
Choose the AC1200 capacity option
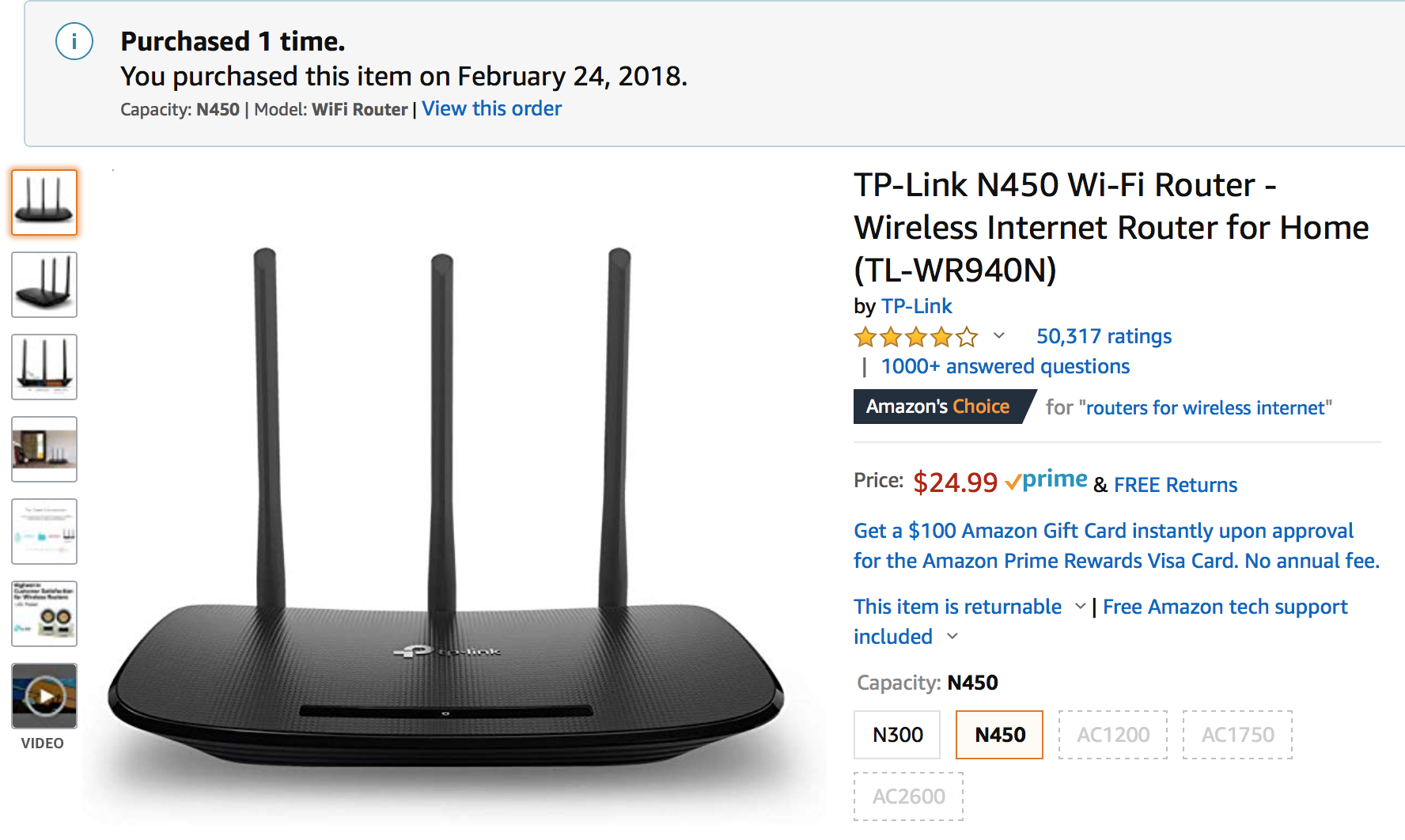pyautogui.click(x=1112, y=735)
